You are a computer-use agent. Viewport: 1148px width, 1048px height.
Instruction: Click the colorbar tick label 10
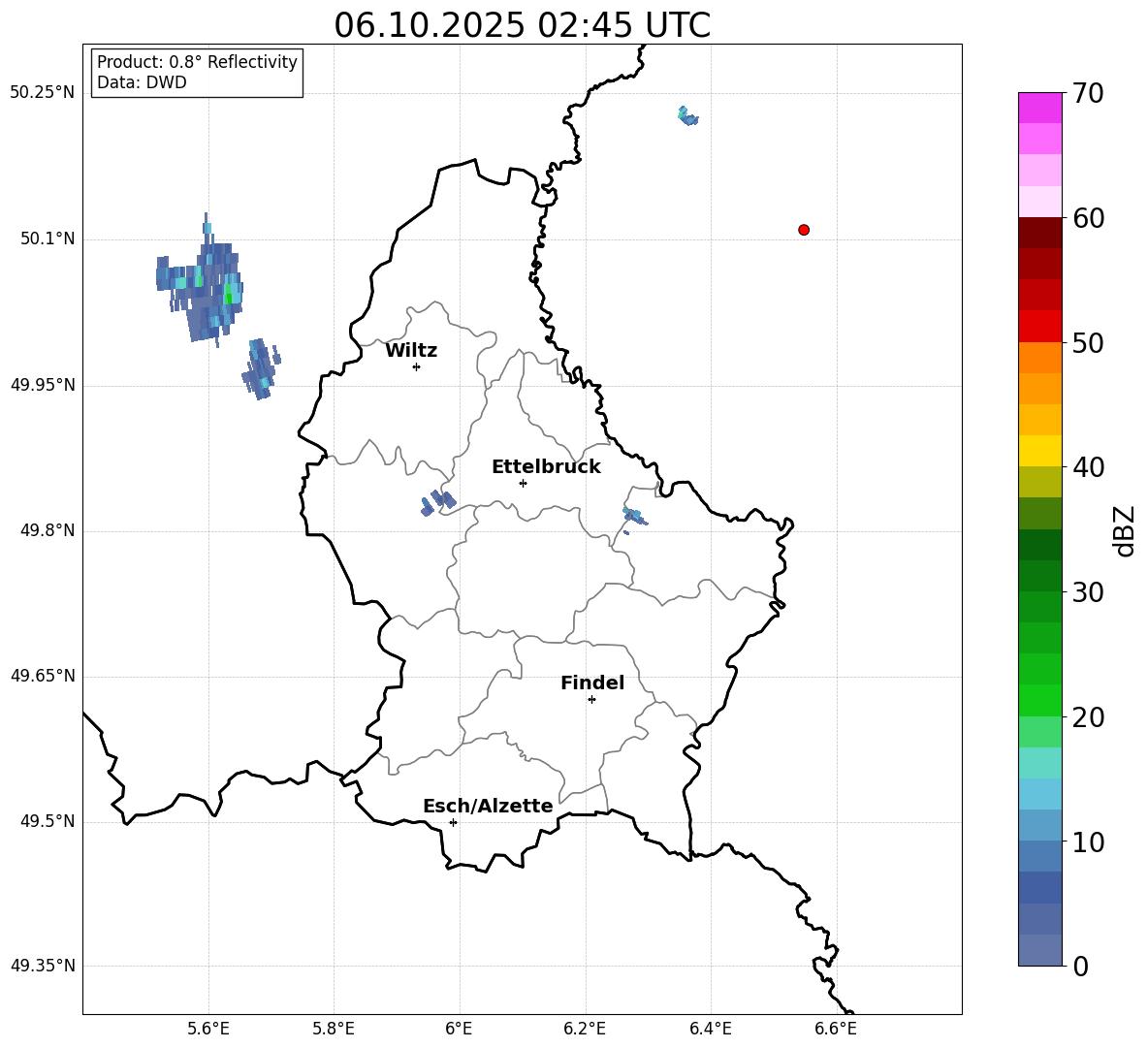point(1088,842)
